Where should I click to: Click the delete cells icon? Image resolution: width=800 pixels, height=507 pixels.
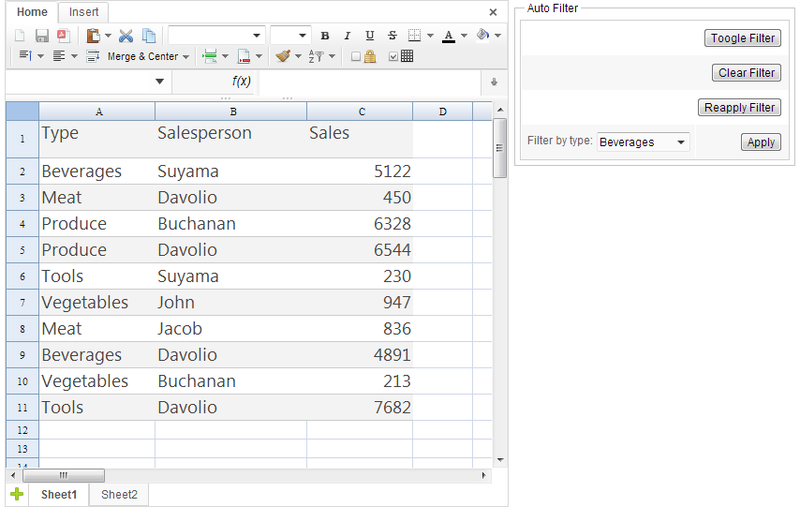point(244,56)
